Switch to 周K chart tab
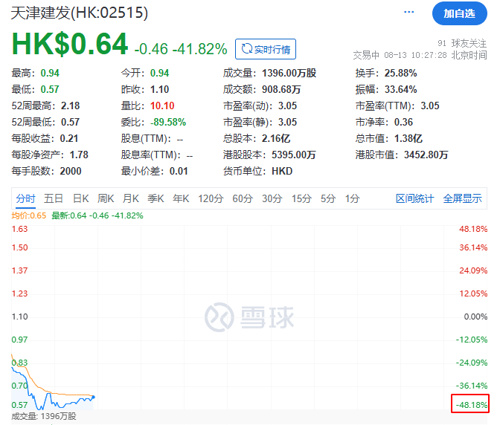Screen dimensions: 500x425 [106, 199]
